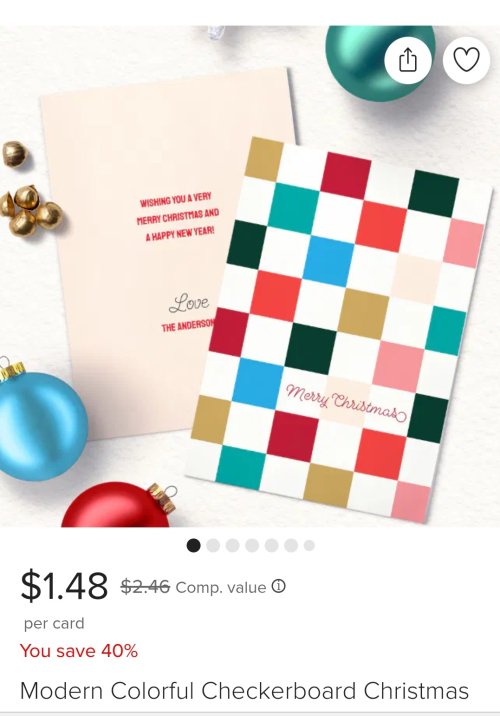
Task: Open the Modern Colorful Checkerboard Christmas title
Action: 244,691
